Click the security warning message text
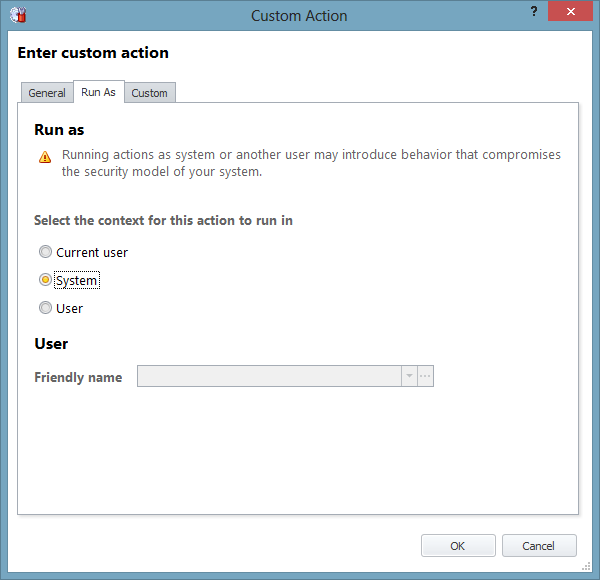This screenshot has height=580, width=600. 311,163
